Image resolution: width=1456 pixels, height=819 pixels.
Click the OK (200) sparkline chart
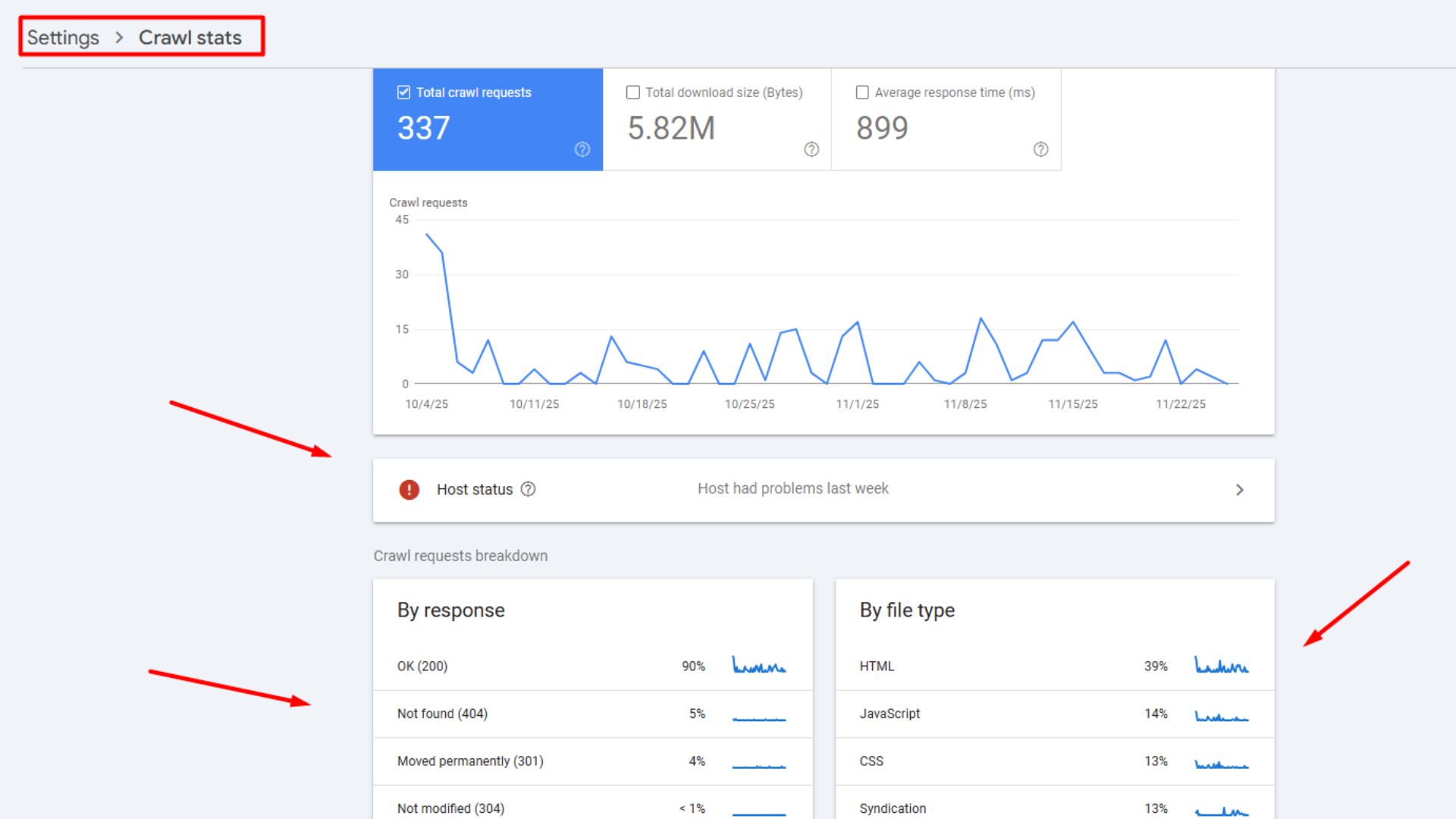pos(758,667)
